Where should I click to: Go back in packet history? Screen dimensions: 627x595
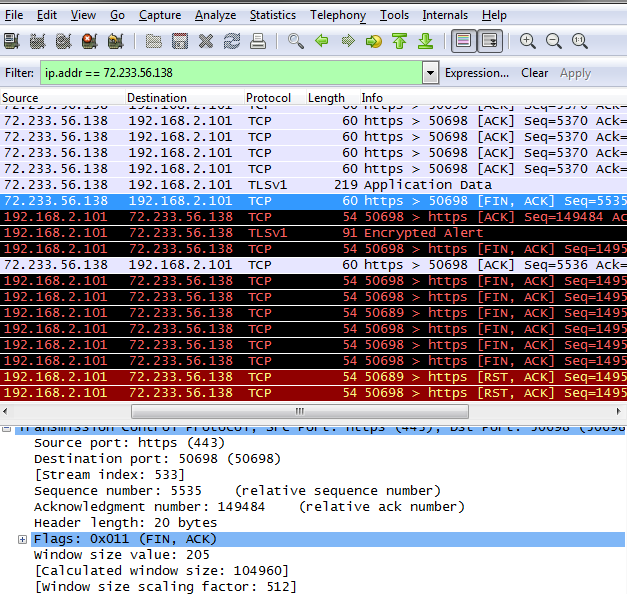pyautogui.click(x=321, y=41)
